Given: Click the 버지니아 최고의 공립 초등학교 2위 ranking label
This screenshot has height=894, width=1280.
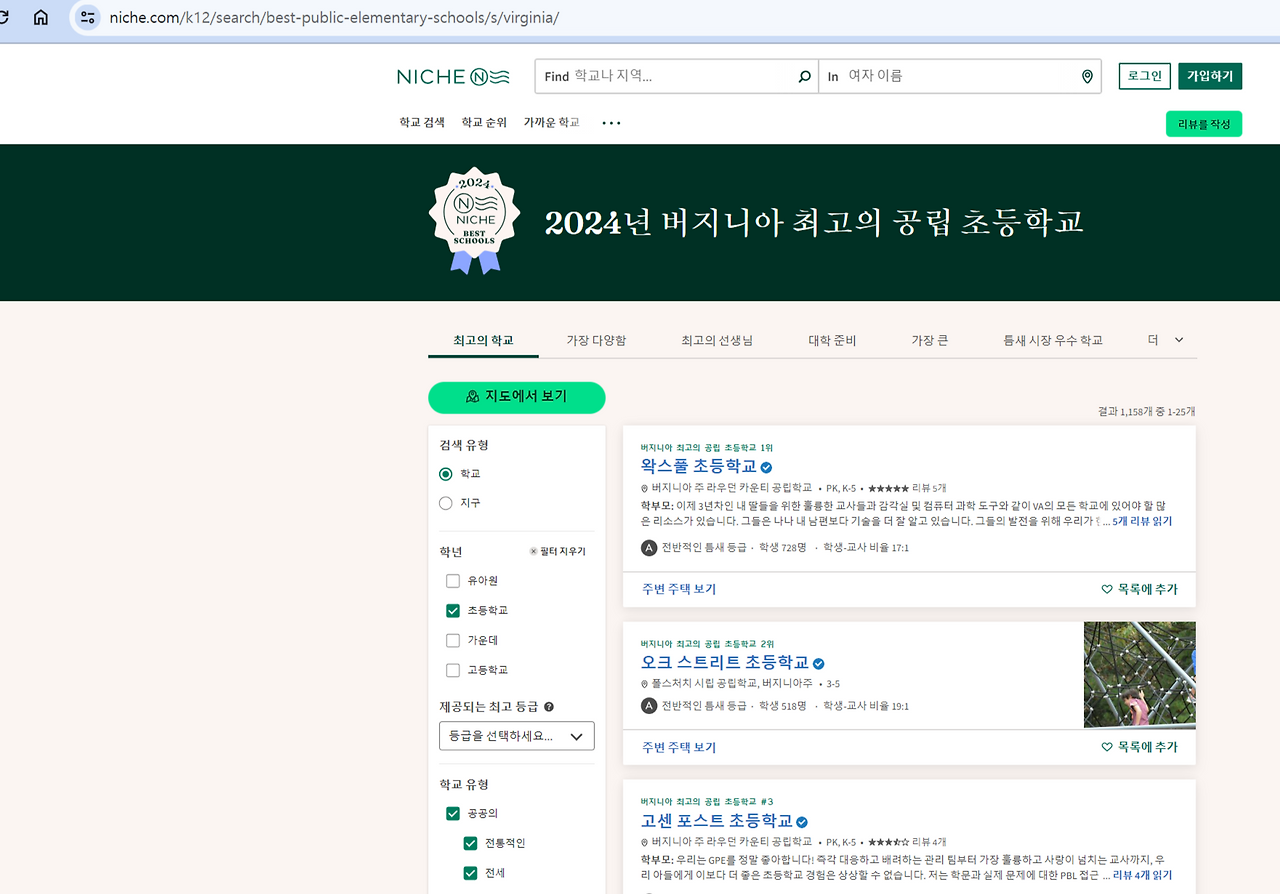Looking at the screenshot, I should 707,644.
